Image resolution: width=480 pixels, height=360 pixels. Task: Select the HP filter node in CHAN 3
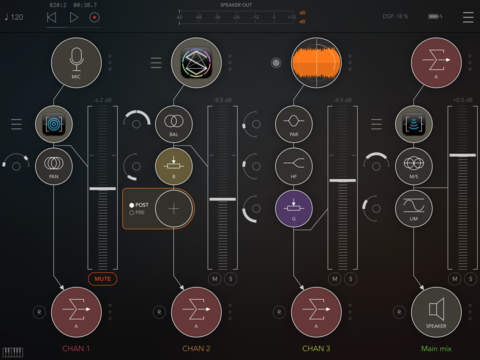tap(294, 166)
